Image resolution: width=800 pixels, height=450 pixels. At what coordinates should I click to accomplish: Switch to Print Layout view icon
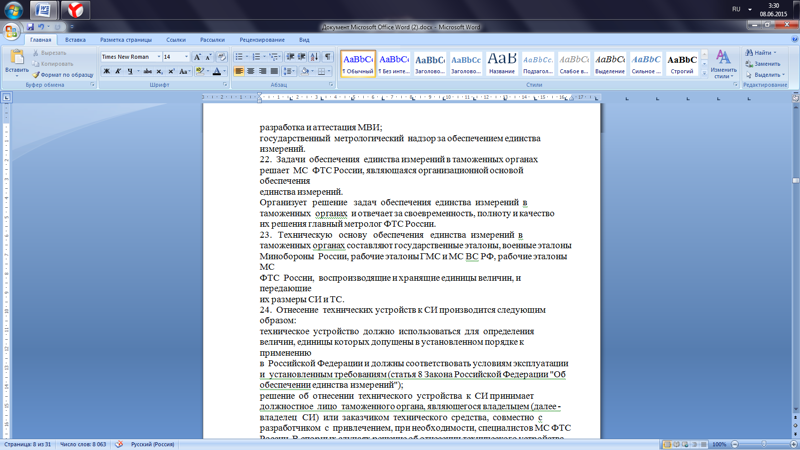point(667,444)
